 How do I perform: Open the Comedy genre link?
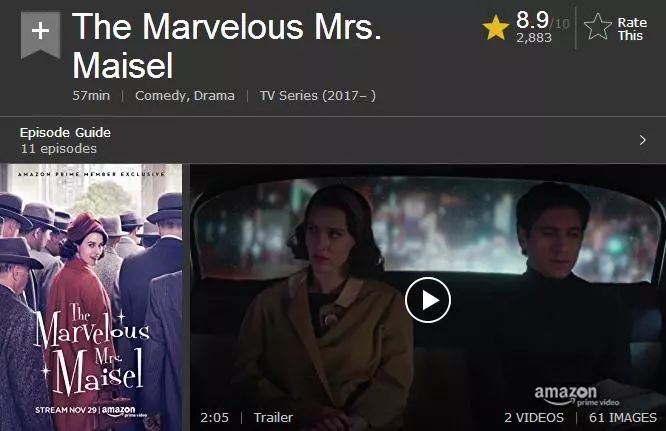point(161,96)
